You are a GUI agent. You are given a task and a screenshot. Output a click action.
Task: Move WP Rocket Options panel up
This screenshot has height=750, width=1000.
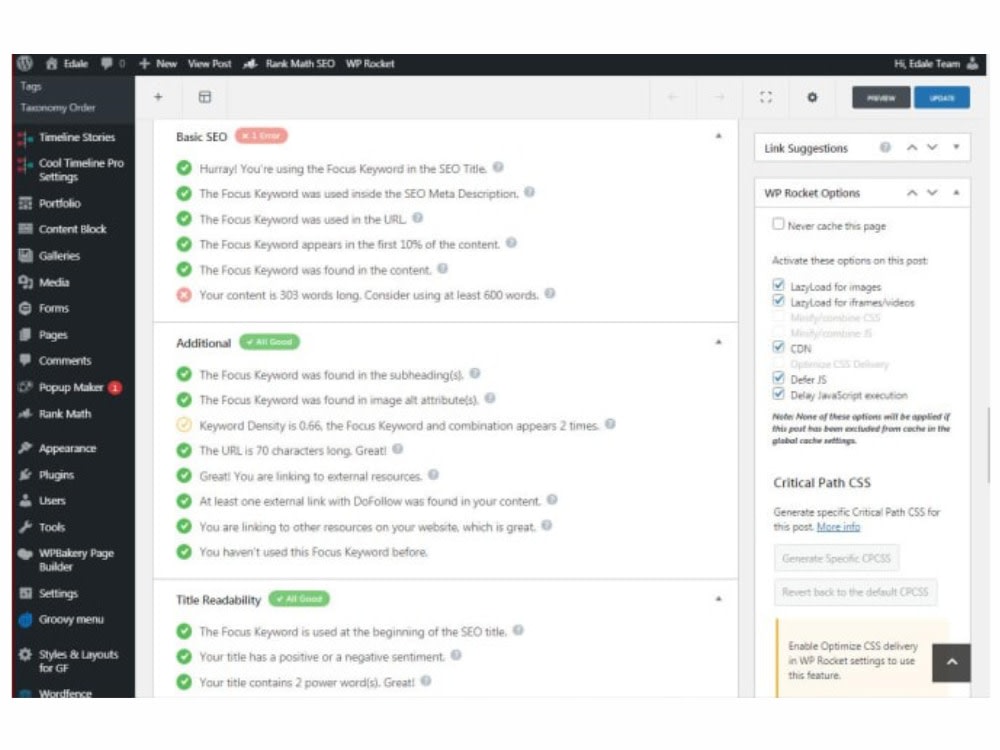(x=912, y=193)
